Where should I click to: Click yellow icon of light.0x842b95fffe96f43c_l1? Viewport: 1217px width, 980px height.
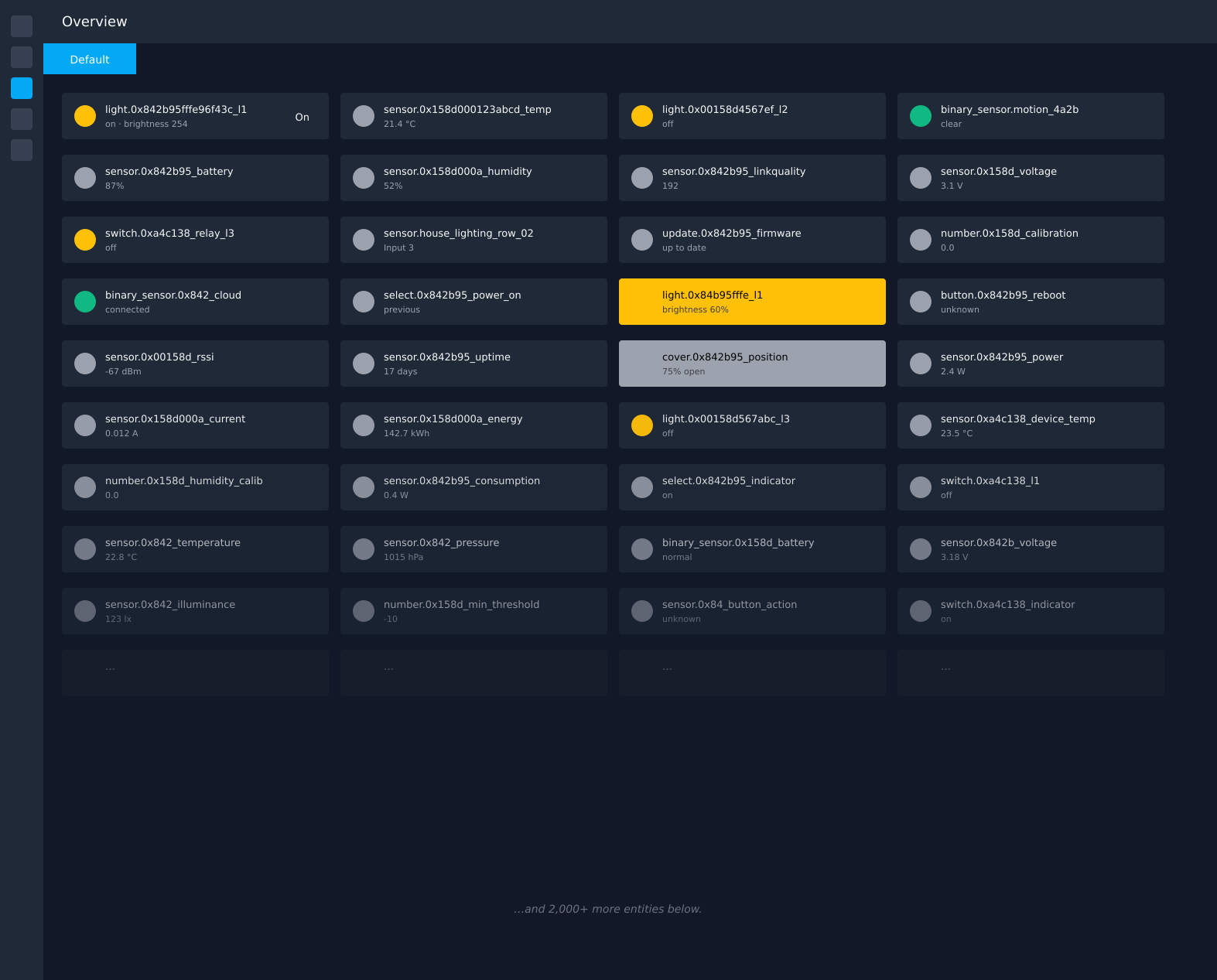pyautogui.click(x=85, y=116)
